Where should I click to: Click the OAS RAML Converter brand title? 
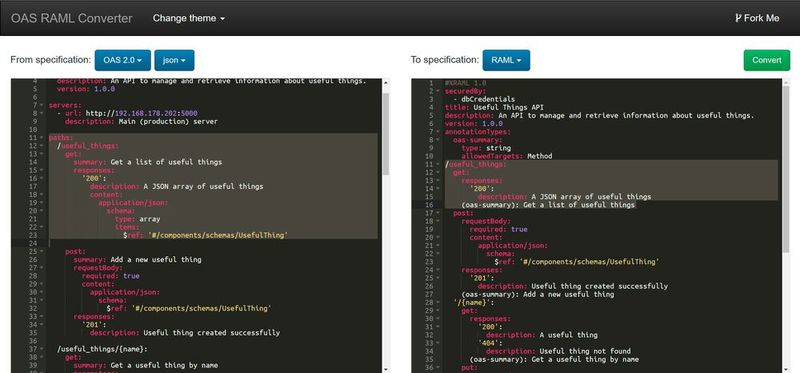(71, 18)
